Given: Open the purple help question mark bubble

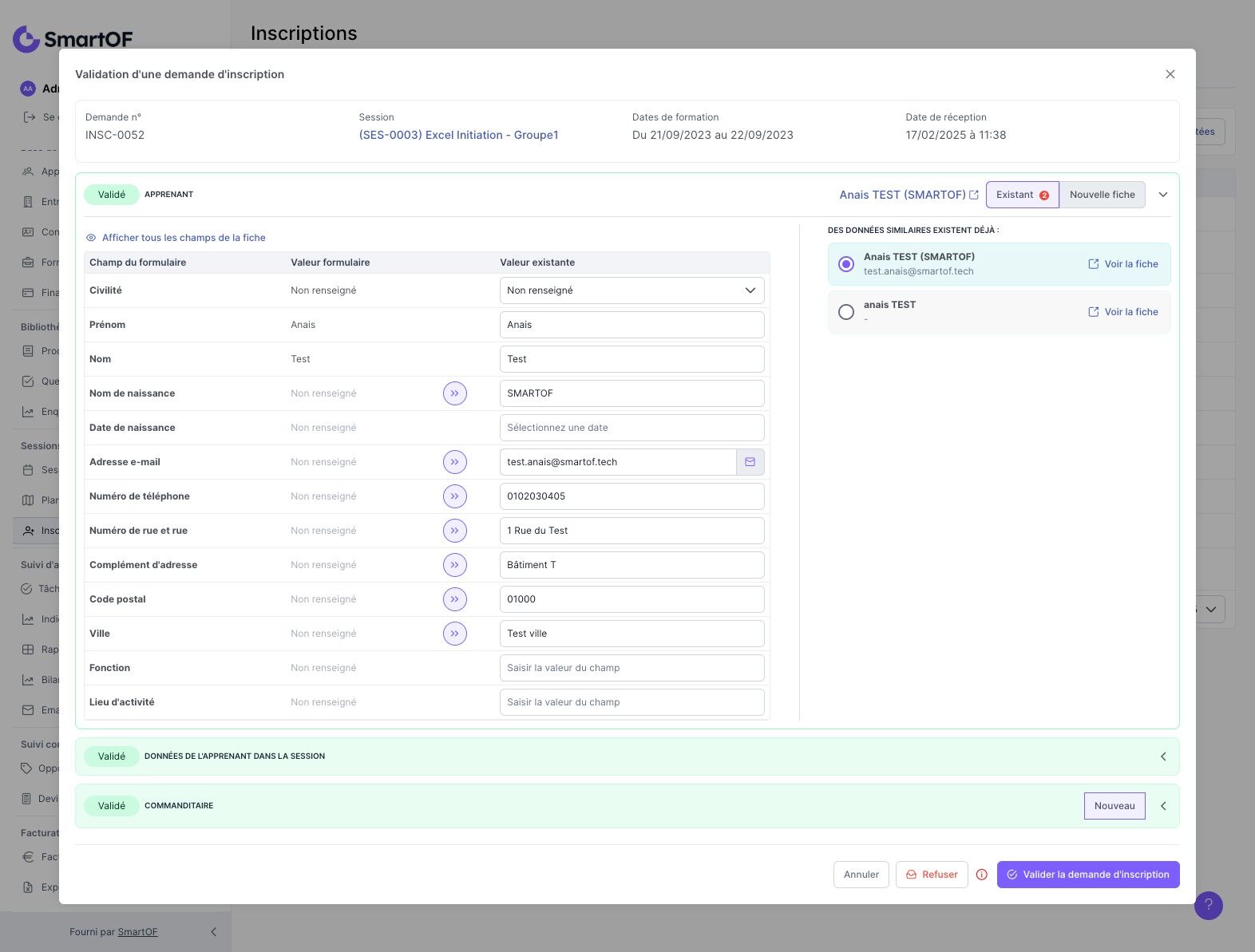Looking at the screenshot, I should 1209,905.
